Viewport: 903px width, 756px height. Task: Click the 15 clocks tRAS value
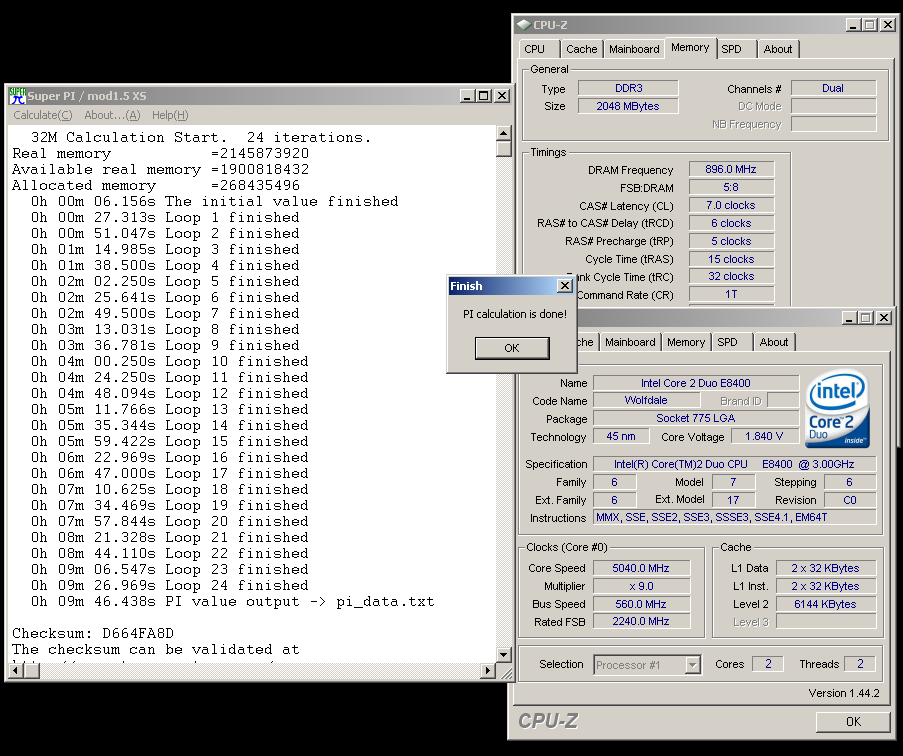click(731, 259)
